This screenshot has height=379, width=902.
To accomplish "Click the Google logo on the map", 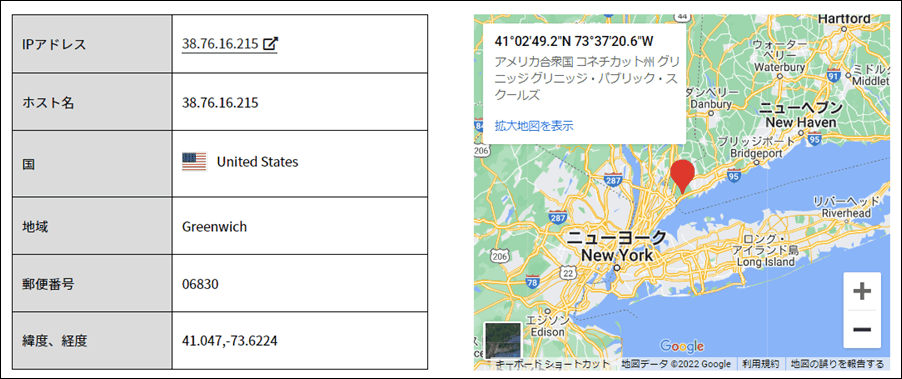I will [x=682, y=346].
